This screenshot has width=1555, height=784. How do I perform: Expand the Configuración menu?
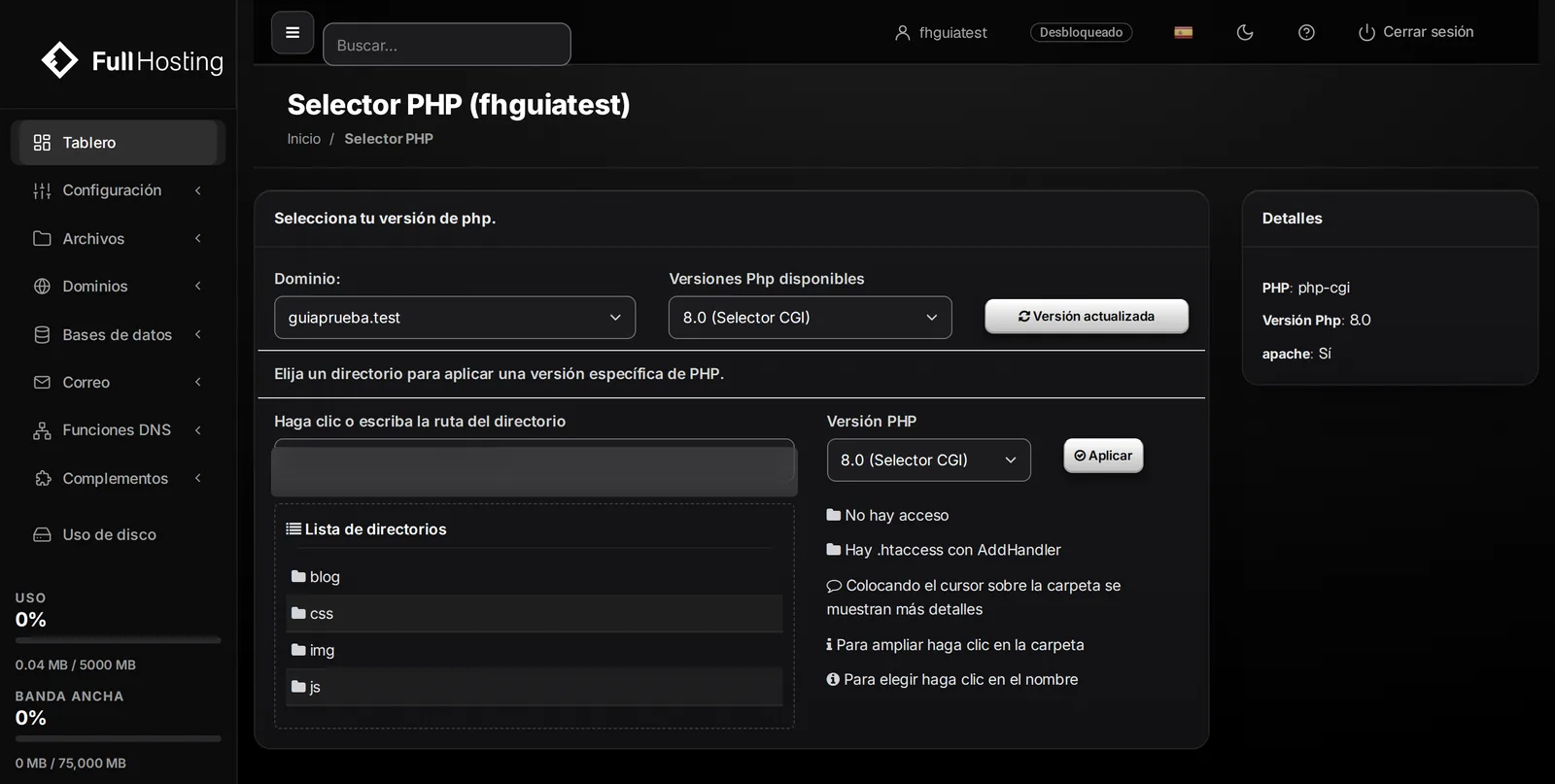click(x=119, y=190)
